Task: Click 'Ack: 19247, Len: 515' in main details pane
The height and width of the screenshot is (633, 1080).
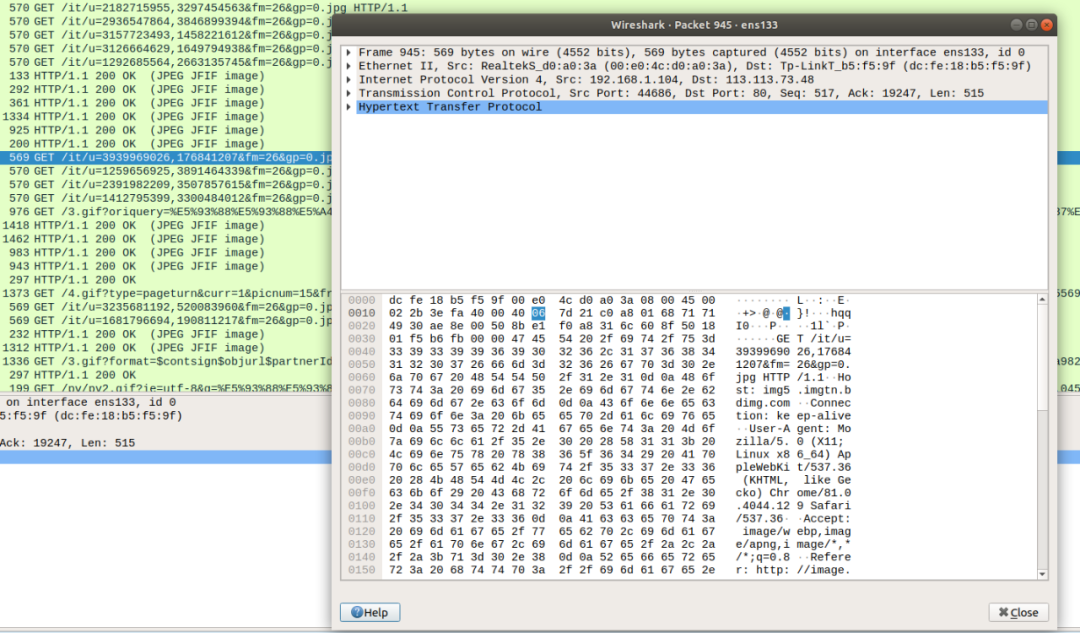Action: [68, 443]
